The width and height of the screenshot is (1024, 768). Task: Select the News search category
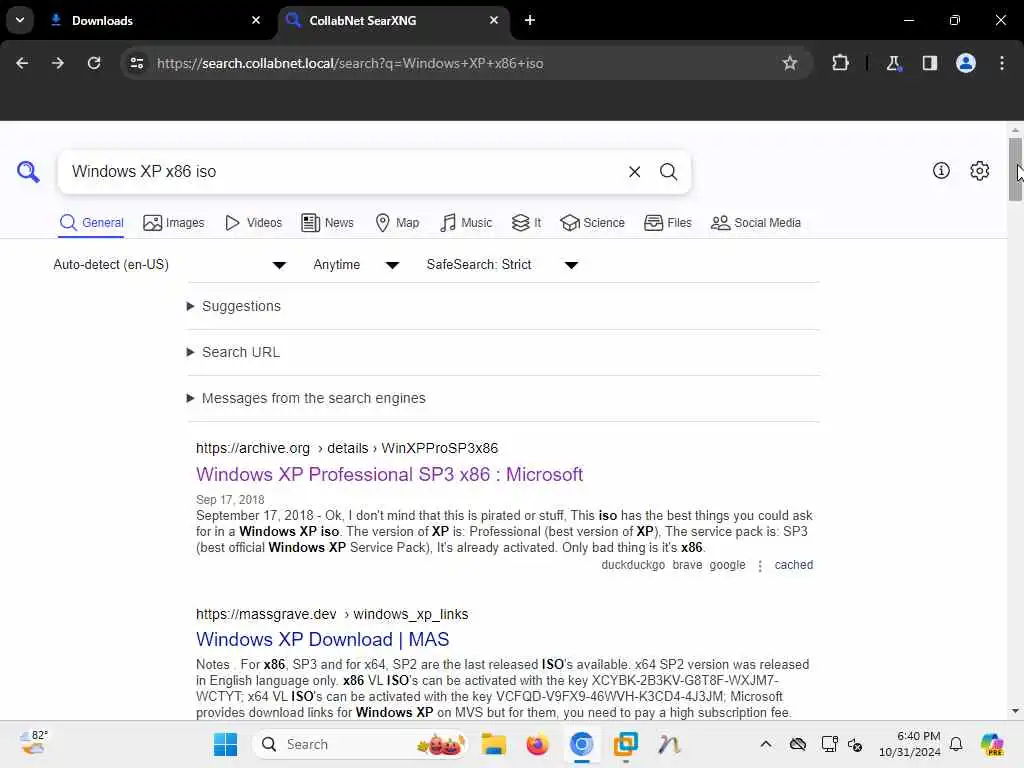pyautogui.click(x=327, y=223)
